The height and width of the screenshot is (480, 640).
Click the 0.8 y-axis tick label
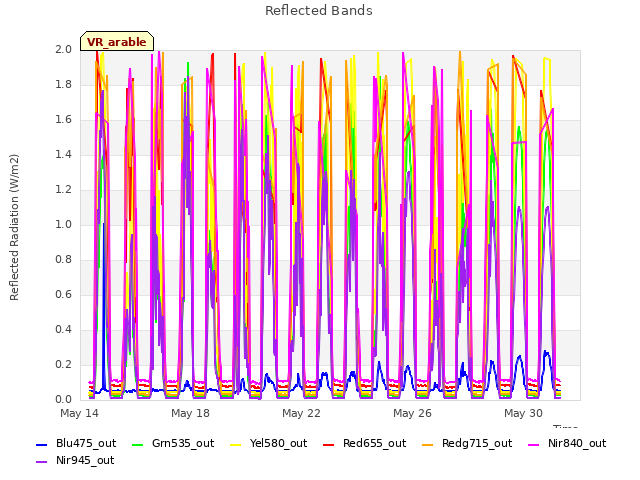[64, 260]
